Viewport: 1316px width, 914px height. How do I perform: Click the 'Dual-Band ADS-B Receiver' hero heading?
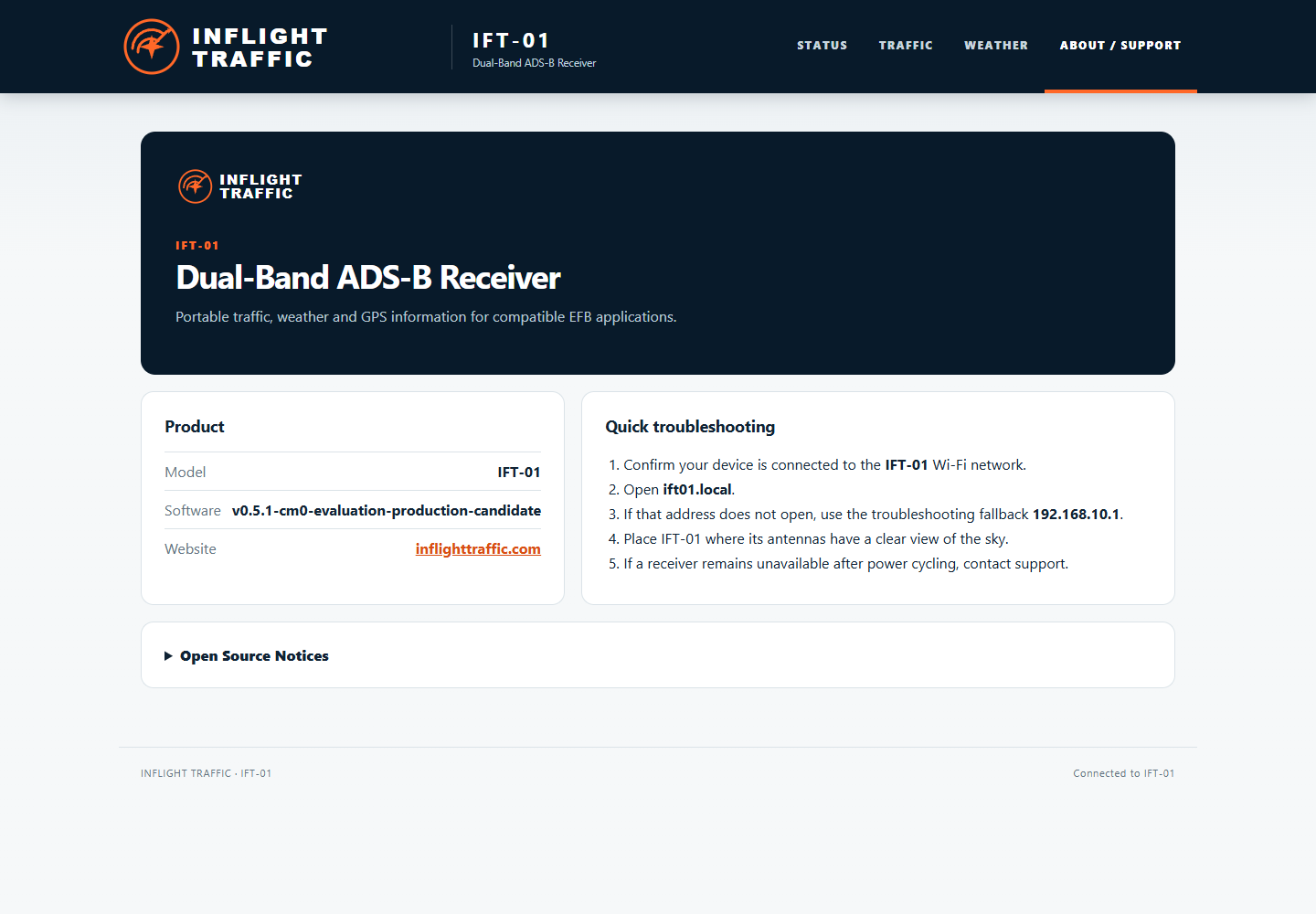(x=367, y=278)
